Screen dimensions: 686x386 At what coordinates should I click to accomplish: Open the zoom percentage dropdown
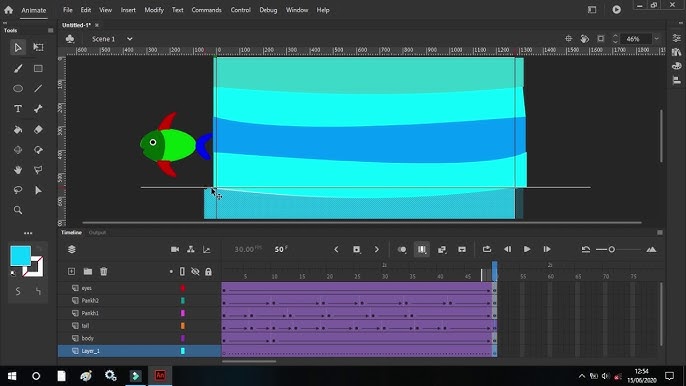[x=656, y=39]
